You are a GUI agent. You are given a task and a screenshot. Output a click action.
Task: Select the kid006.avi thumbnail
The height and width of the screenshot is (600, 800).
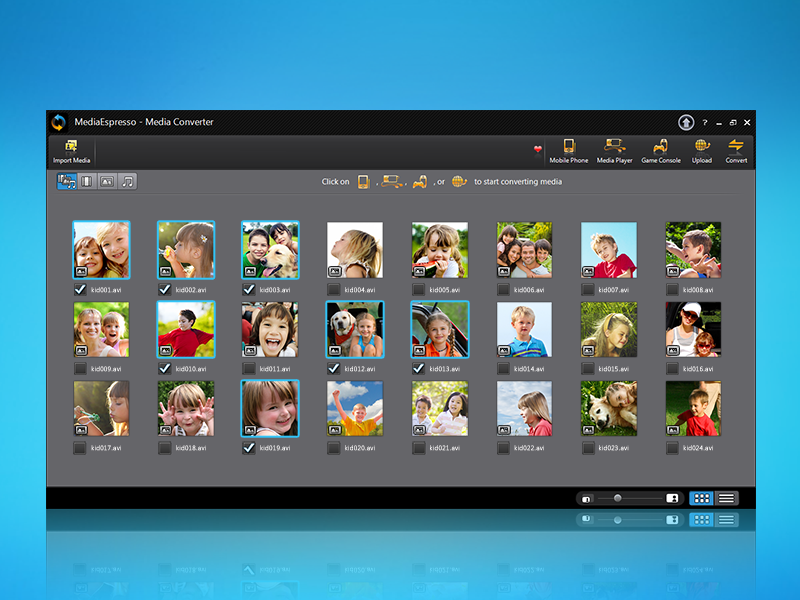(x=524, y=249)
